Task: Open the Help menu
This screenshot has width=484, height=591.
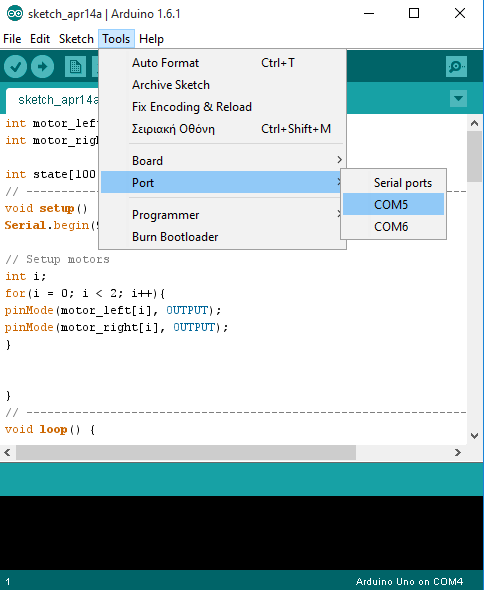Action: (151, 39)
